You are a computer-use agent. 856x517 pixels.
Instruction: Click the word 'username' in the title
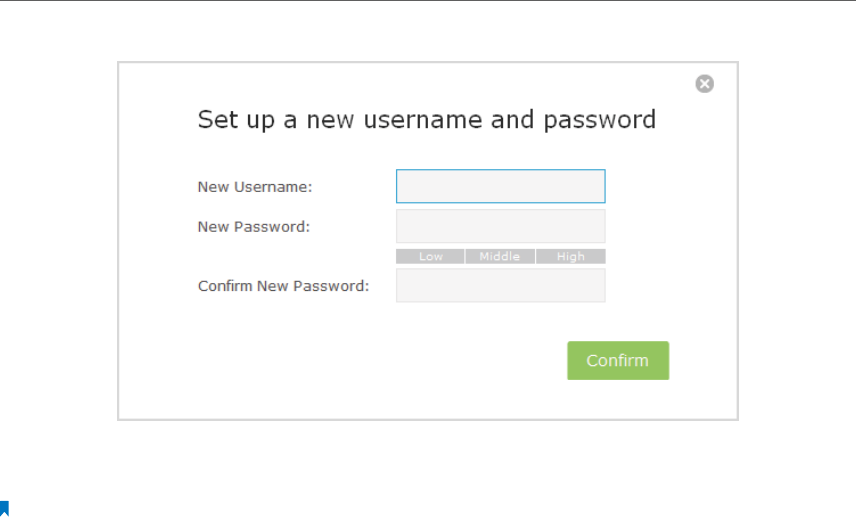423,120
